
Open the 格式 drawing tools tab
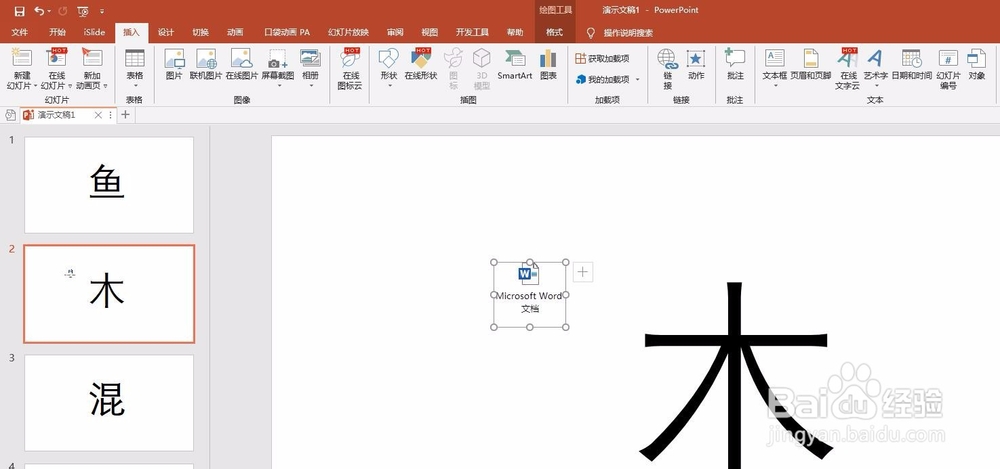(555, 33)
